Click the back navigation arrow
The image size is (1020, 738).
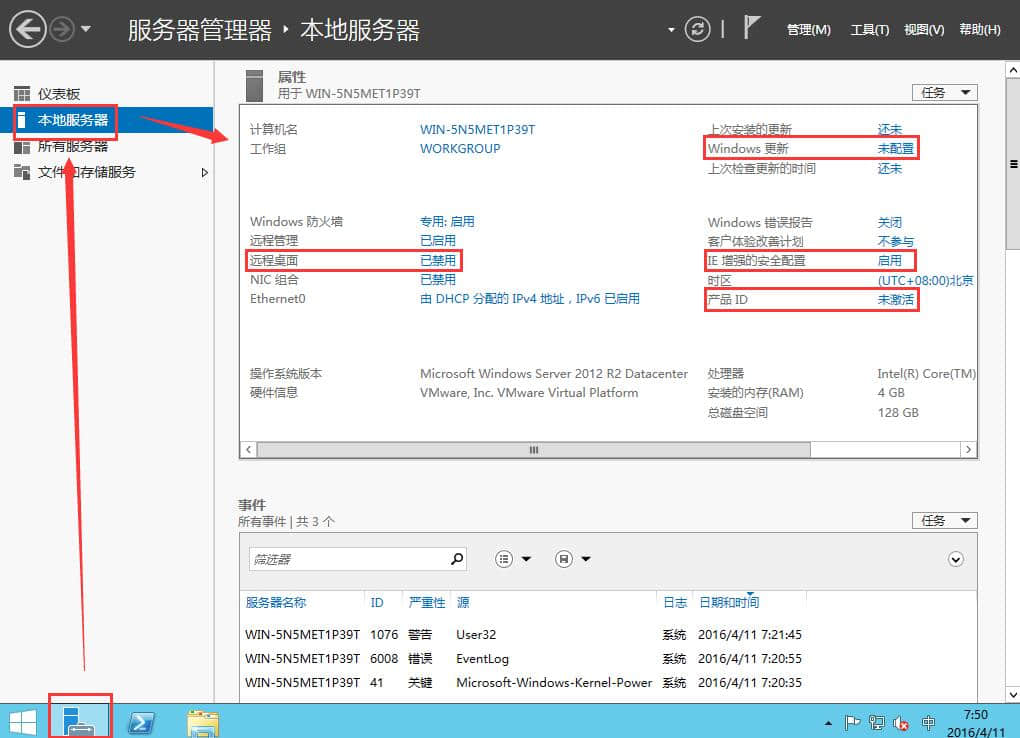point(27,29)
